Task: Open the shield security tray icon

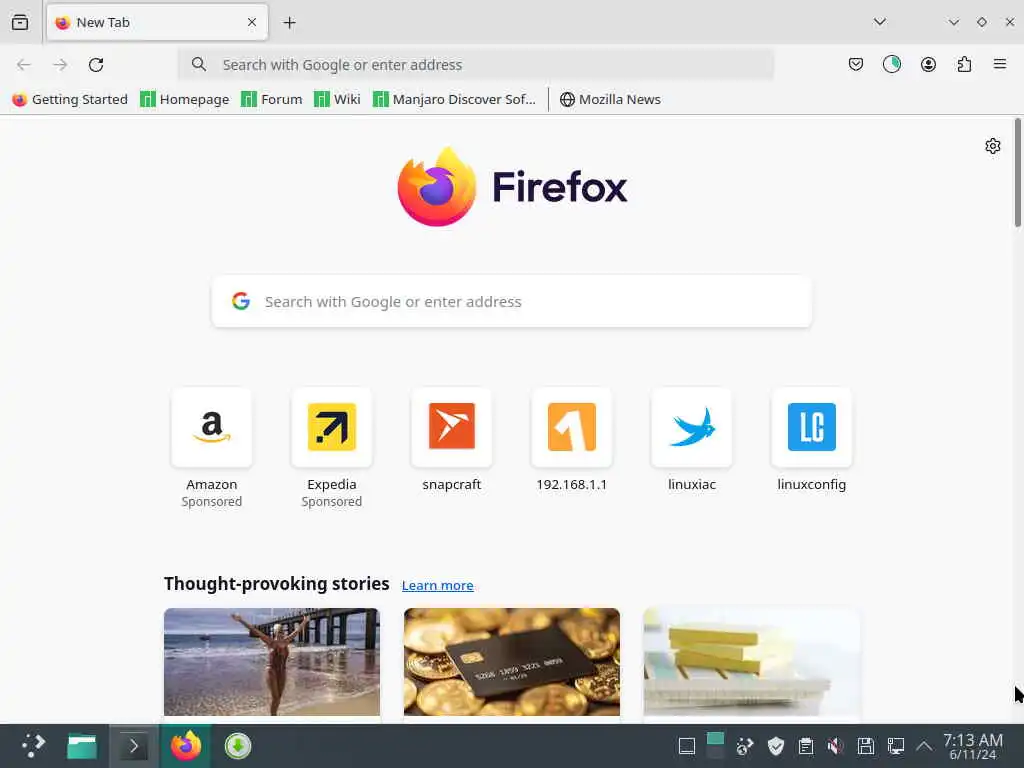Action: (775, 746)
